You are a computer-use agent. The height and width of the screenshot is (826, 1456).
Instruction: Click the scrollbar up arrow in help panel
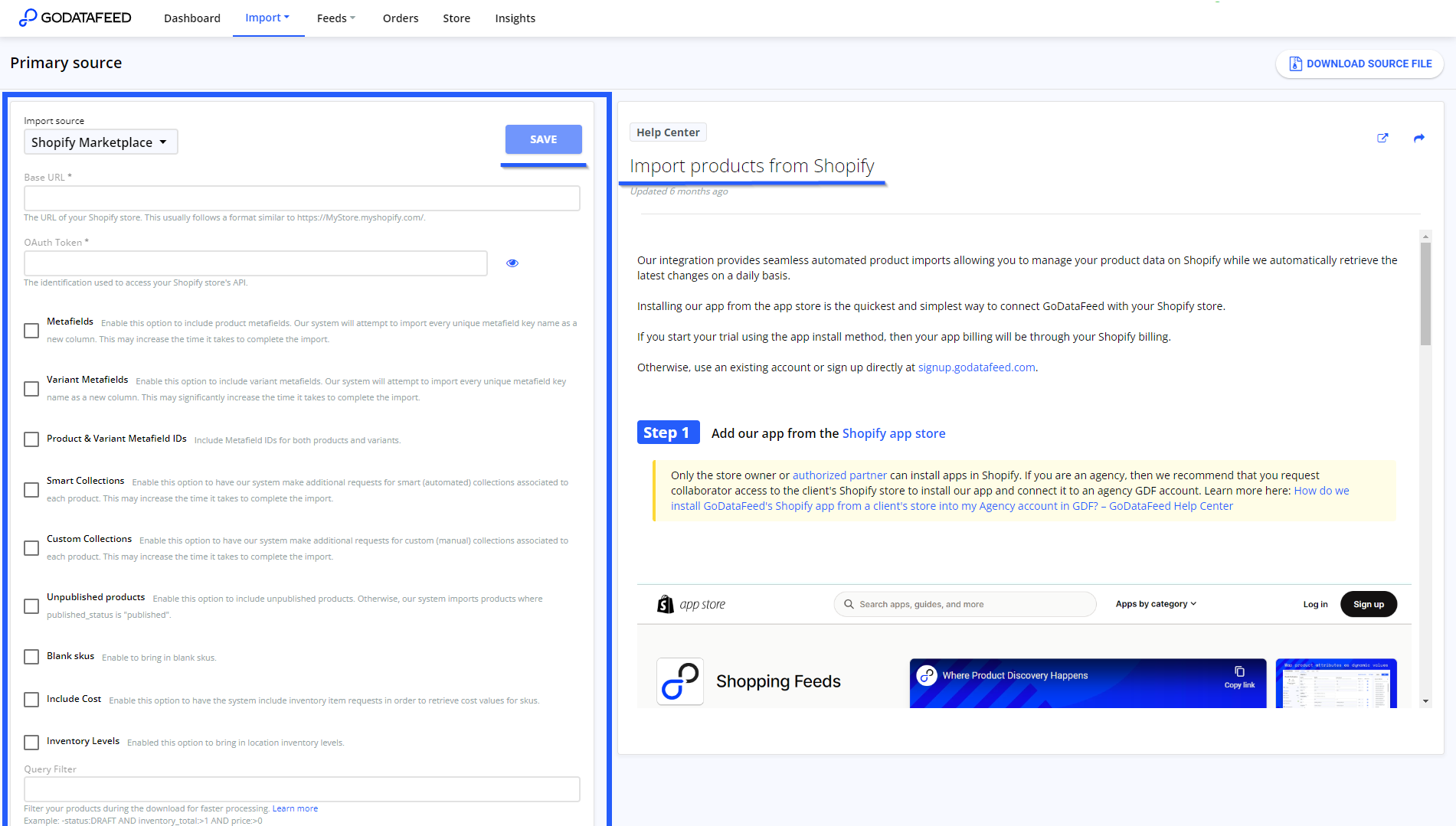[1425, 236]
